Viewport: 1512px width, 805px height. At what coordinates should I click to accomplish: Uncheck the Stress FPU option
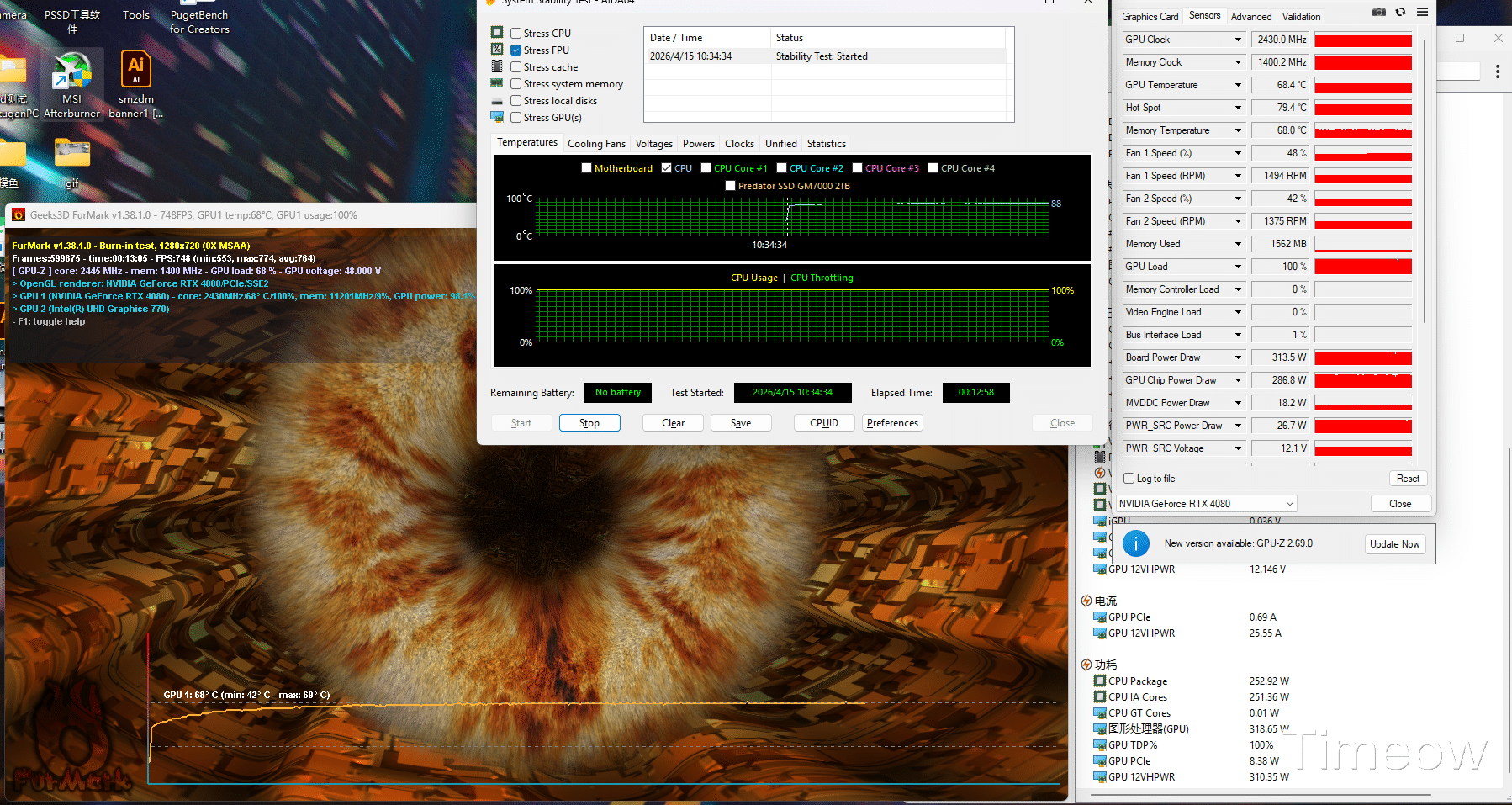click(x=516, y=50)
